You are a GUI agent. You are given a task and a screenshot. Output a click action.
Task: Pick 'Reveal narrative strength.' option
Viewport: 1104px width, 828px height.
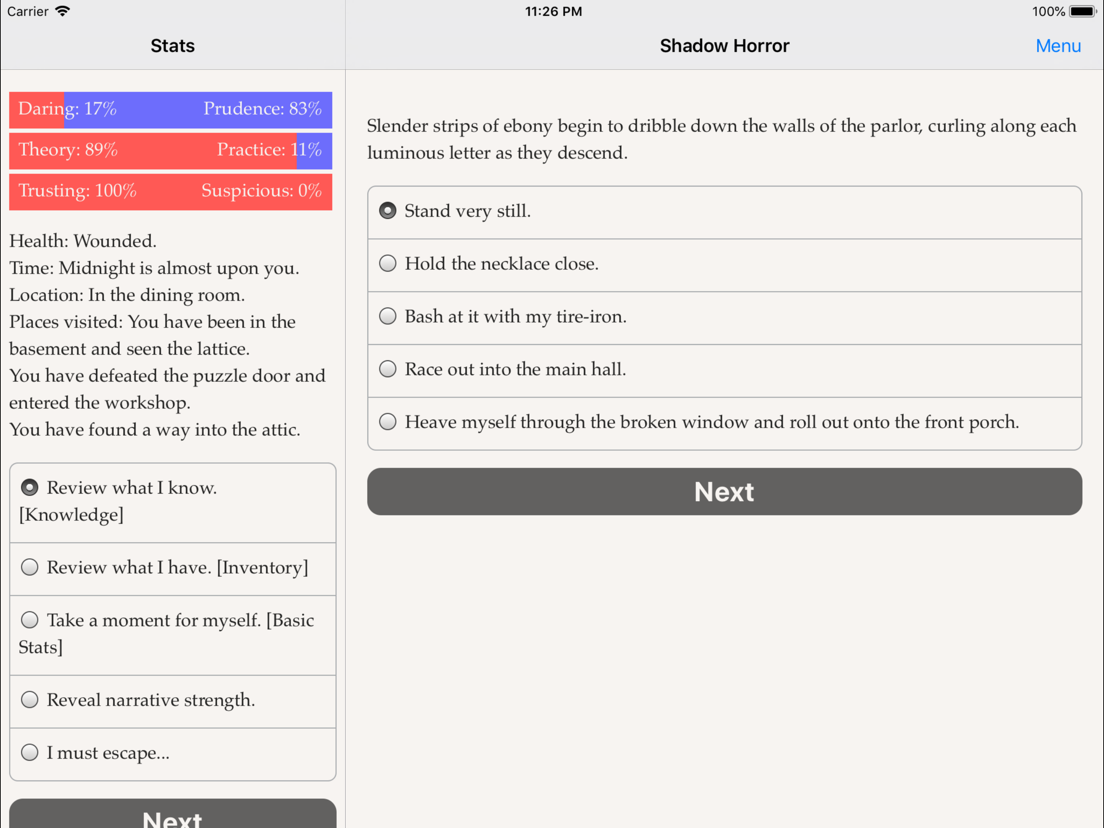tap(172, 701)
